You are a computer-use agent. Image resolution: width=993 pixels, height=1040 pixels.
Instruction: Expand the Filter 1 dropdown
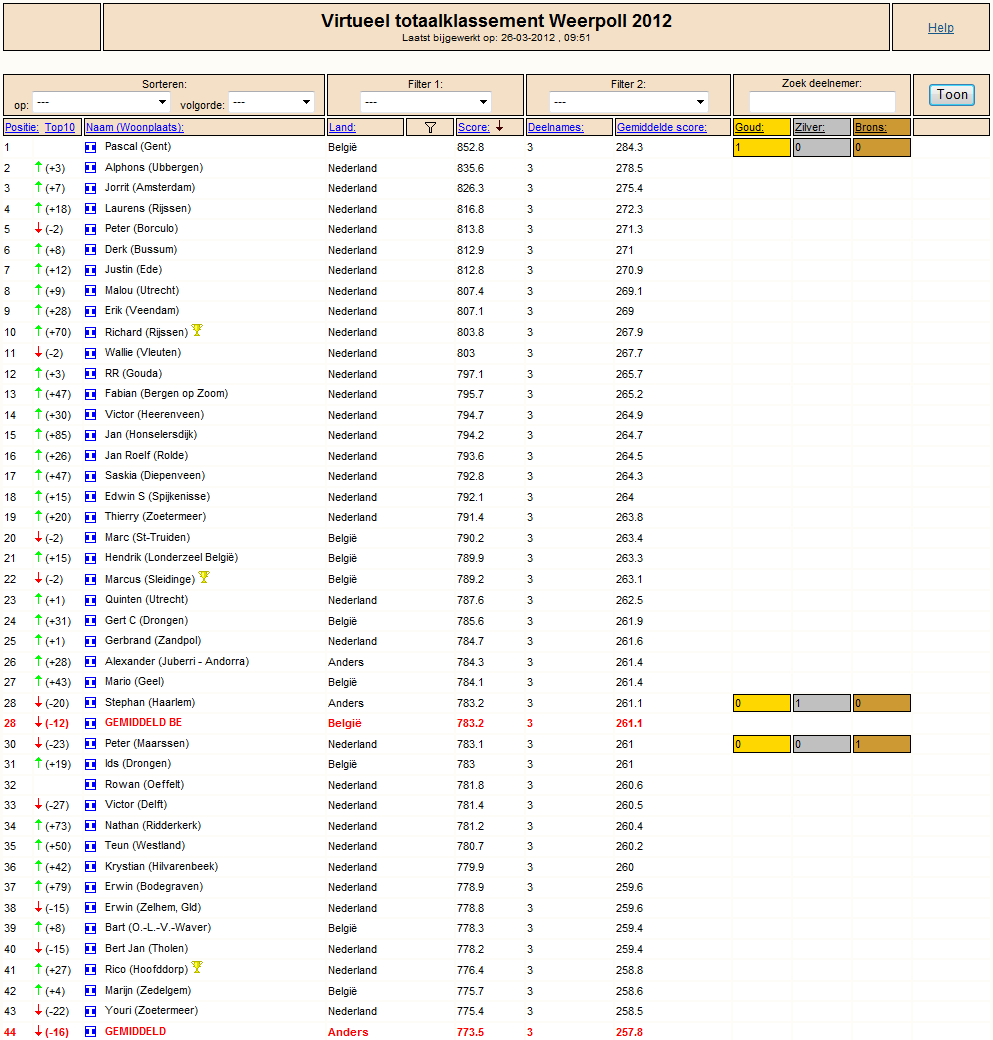pos(426,102)
